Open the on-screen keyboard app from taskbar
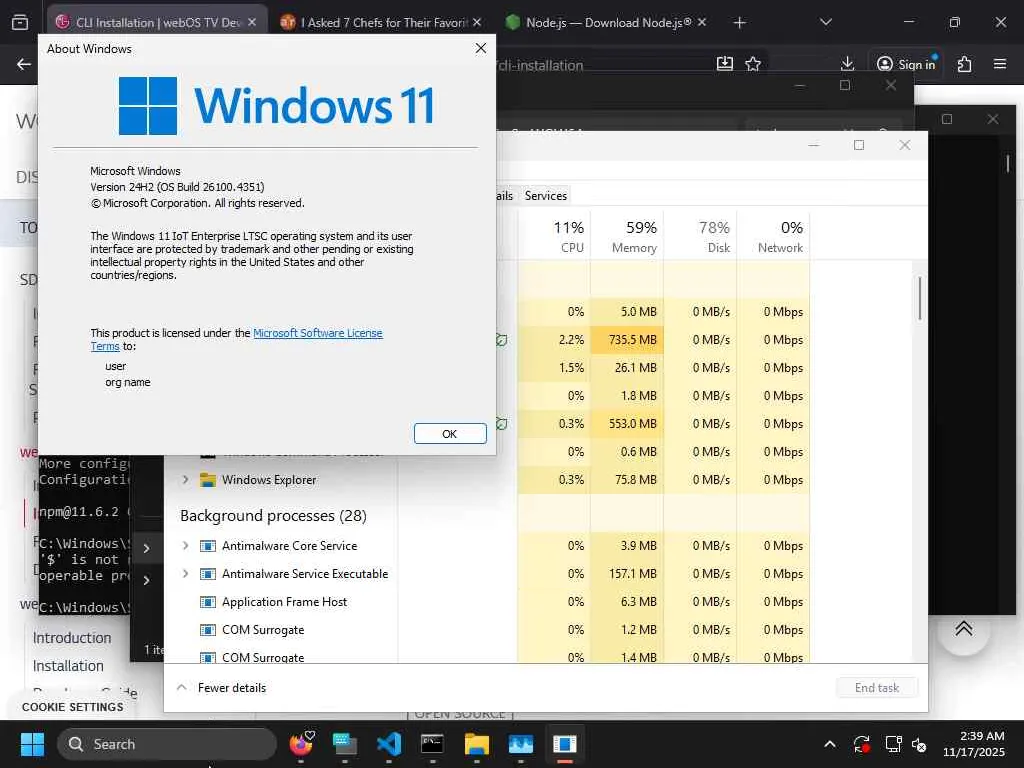Image resolution: width=1024 pixels, height=768 pixels. [345, 744]
